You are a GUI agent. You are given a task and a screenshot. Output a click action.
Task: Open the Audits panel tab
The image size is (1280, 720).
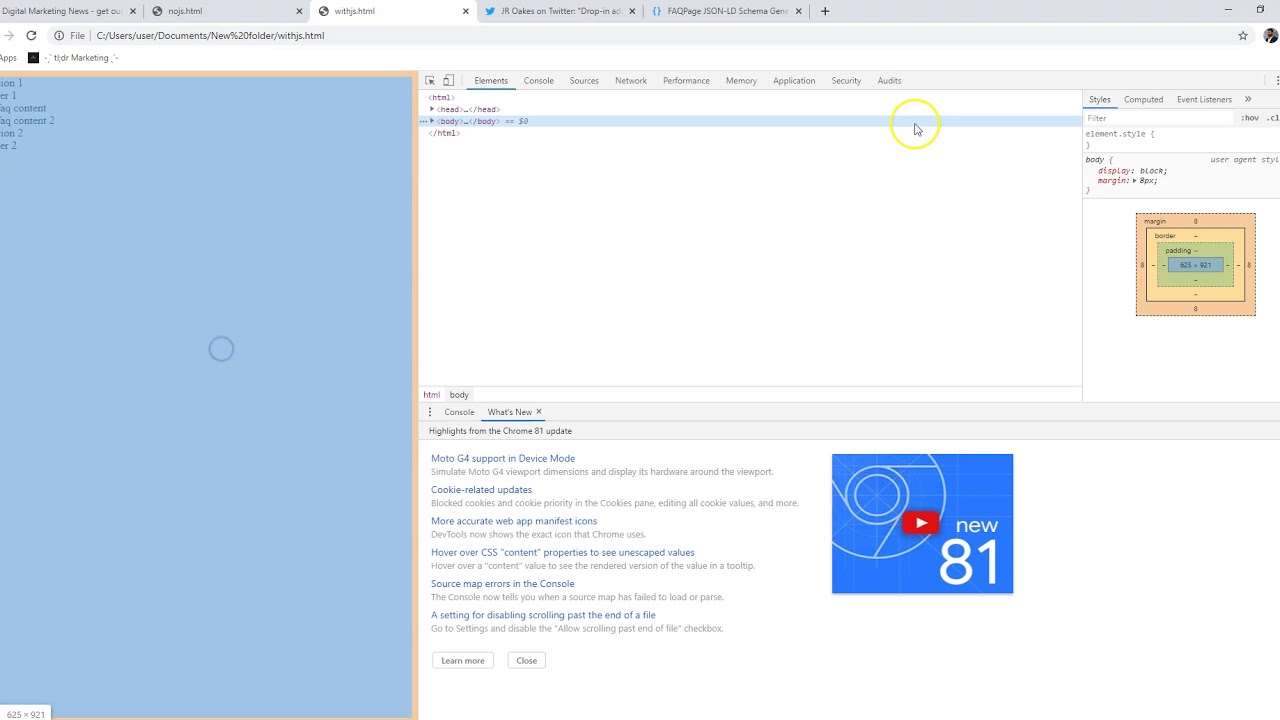click(x=889, y=81)
